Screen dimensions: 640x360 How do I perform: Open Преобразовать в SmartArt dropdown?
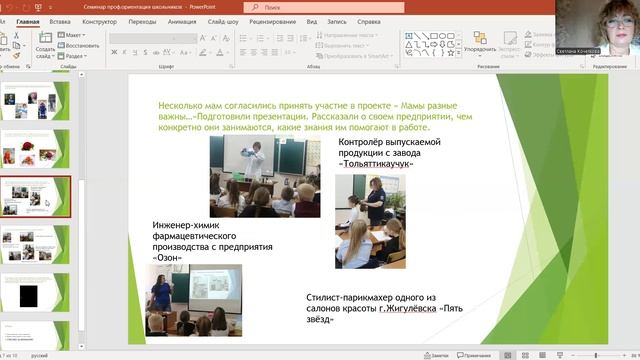354,56
